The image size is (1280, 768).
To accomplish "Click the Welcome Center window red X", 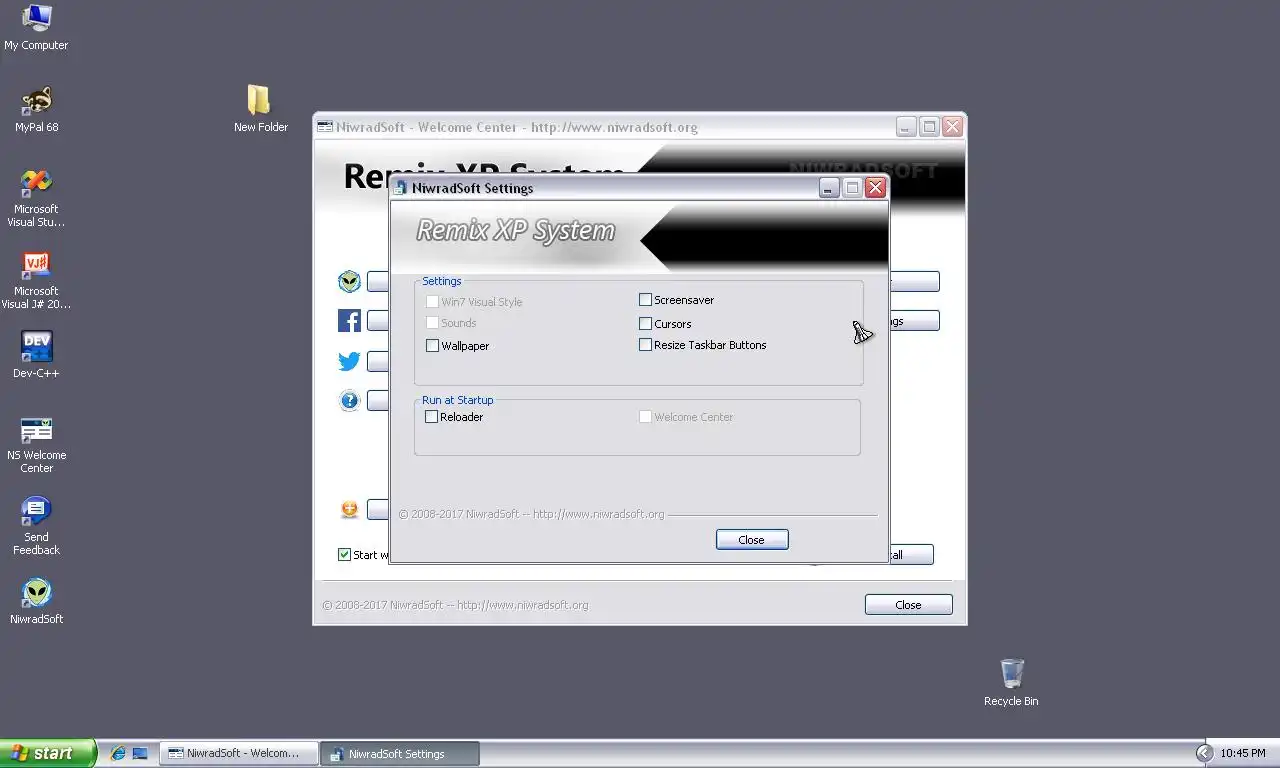I will pyautogui.click(x=952, y=127).
